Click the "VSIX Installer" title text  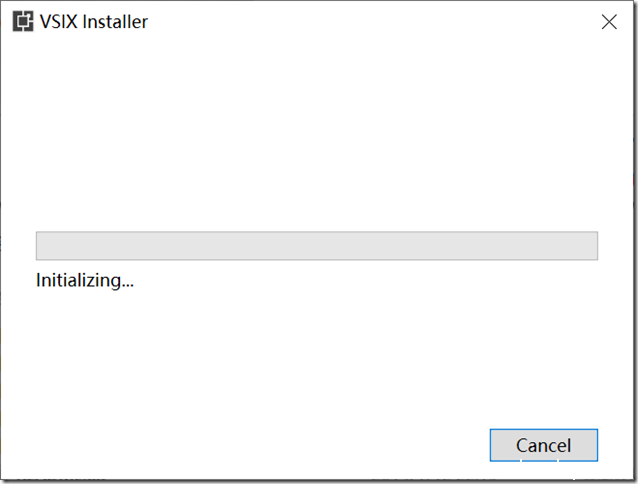click(94, 22)
